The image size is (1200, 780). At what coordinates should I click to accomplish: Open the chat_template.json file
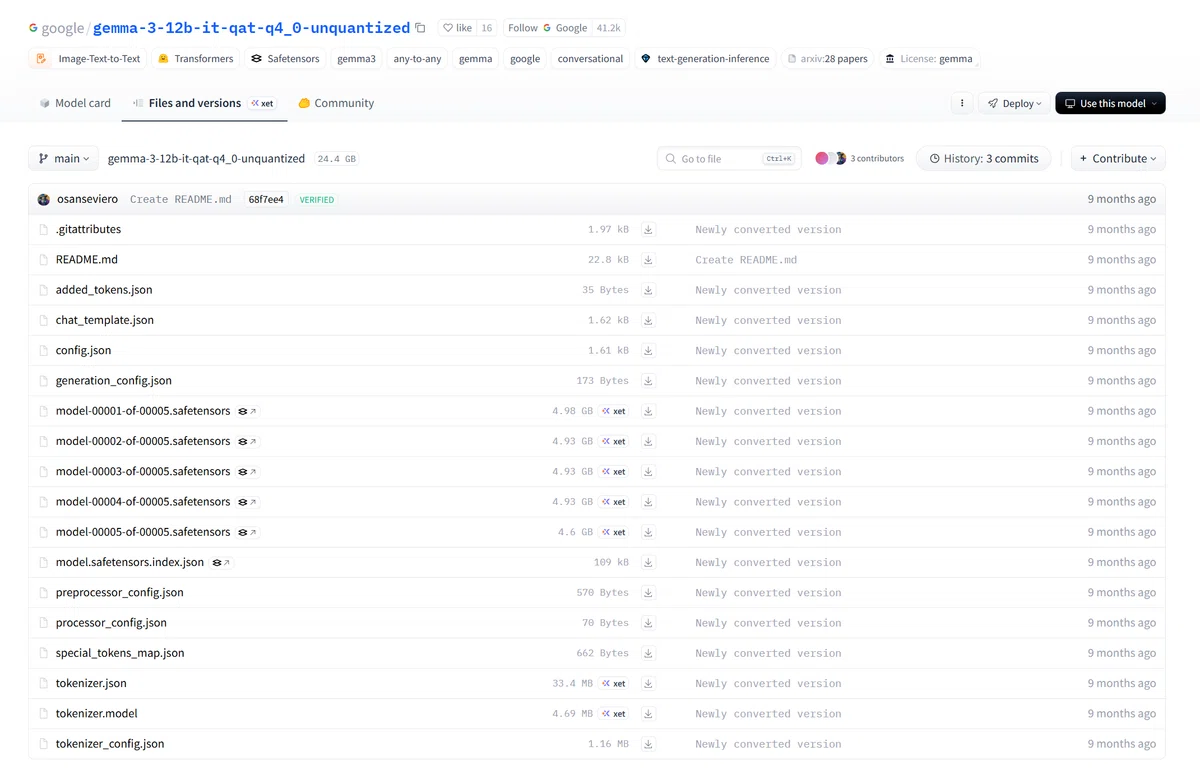click(x=105, y=320)
